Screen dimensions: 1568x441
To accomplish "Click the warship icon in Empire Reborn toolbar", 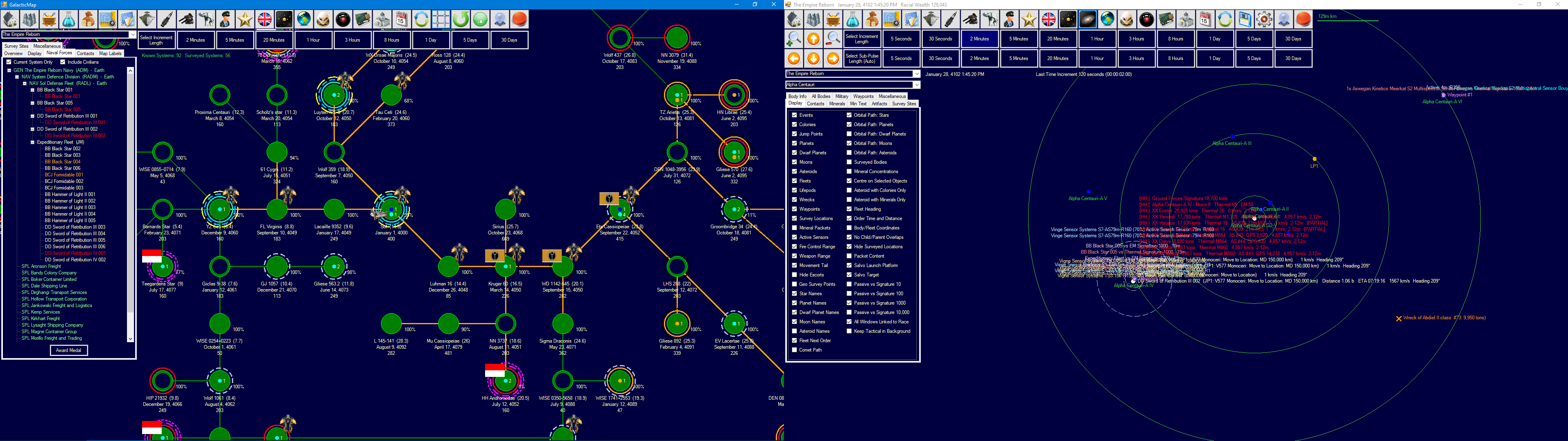I will (931, 20).
